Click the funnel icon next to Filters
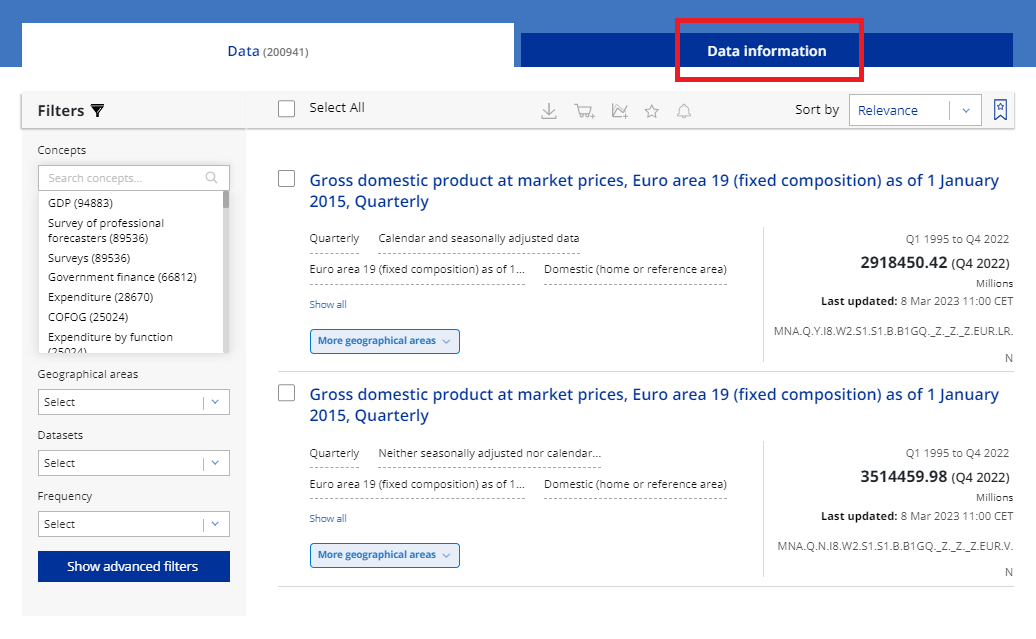Viewport: 1036px width, 639px height. coord(97,111)
